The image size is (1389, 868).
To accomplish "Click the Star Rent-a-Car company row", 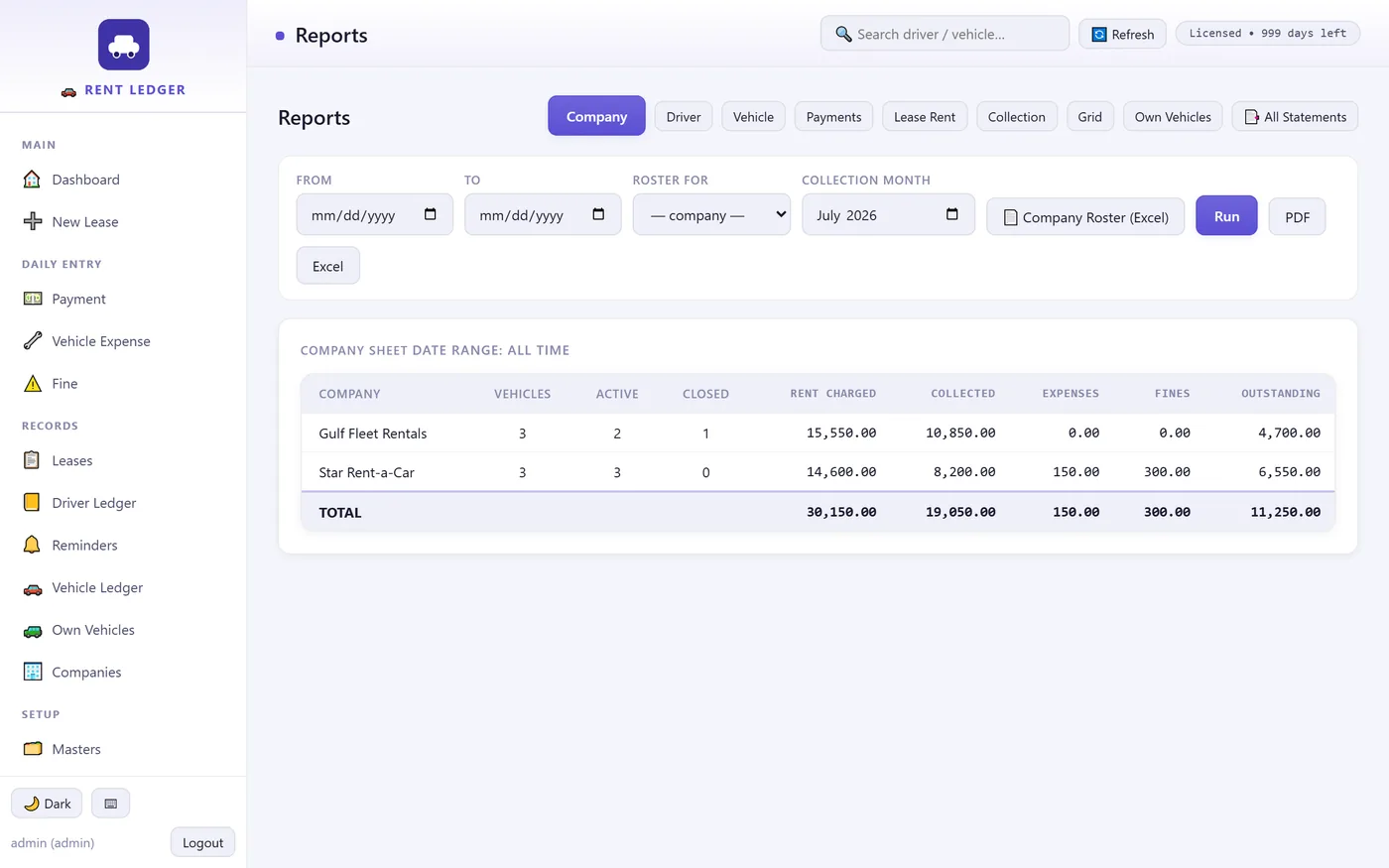I will click(x=819, y=472).
